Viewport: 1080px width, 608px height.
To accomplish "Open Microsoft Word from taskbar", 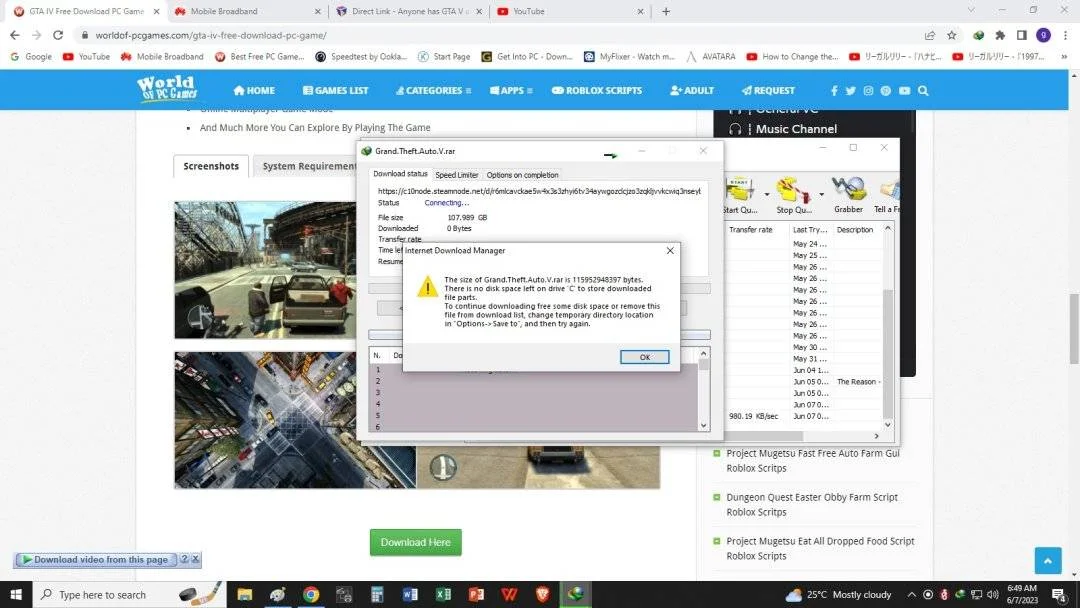I will [x=410, y=594].
